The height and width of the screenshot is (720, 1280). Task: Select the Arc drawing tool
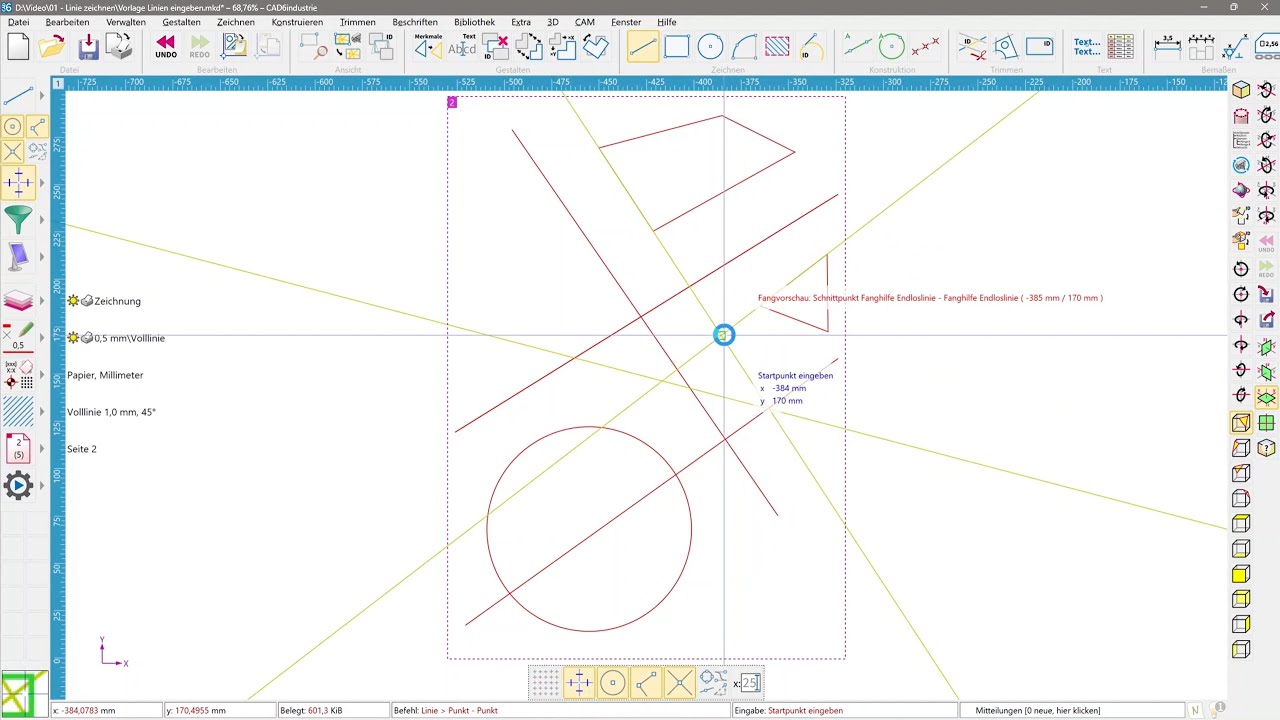744,46
